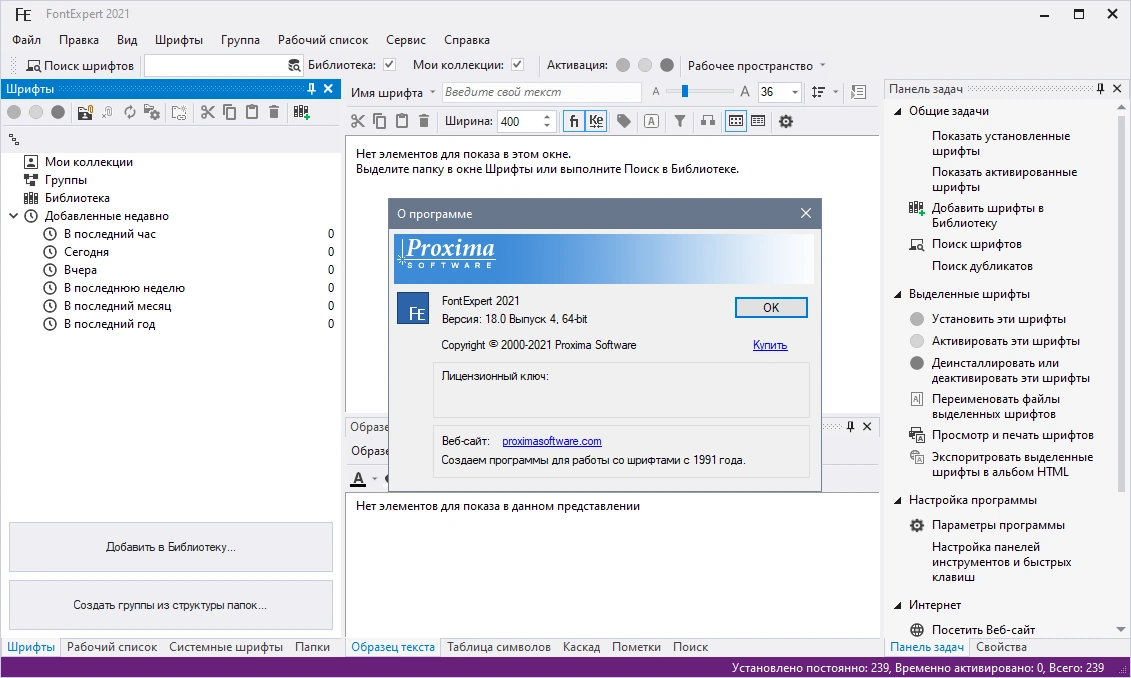The width and height of the screenshot is (1131, 678).
Task: Click Создать группы из структуры папок button
Action: [171, 605]
